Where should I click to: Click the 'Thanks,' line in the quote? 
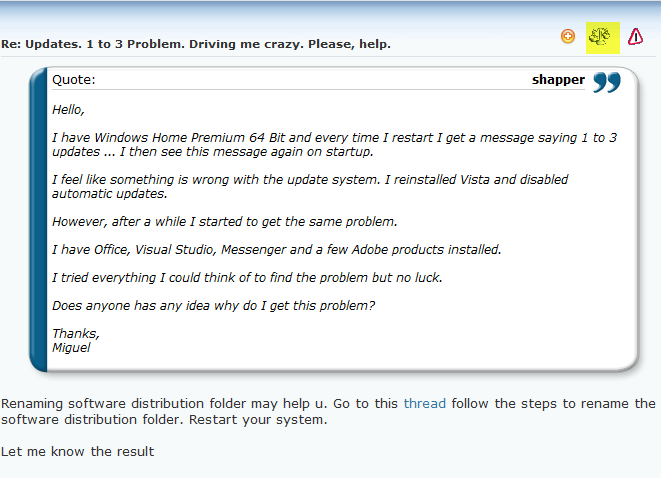[x=76, y=333]
